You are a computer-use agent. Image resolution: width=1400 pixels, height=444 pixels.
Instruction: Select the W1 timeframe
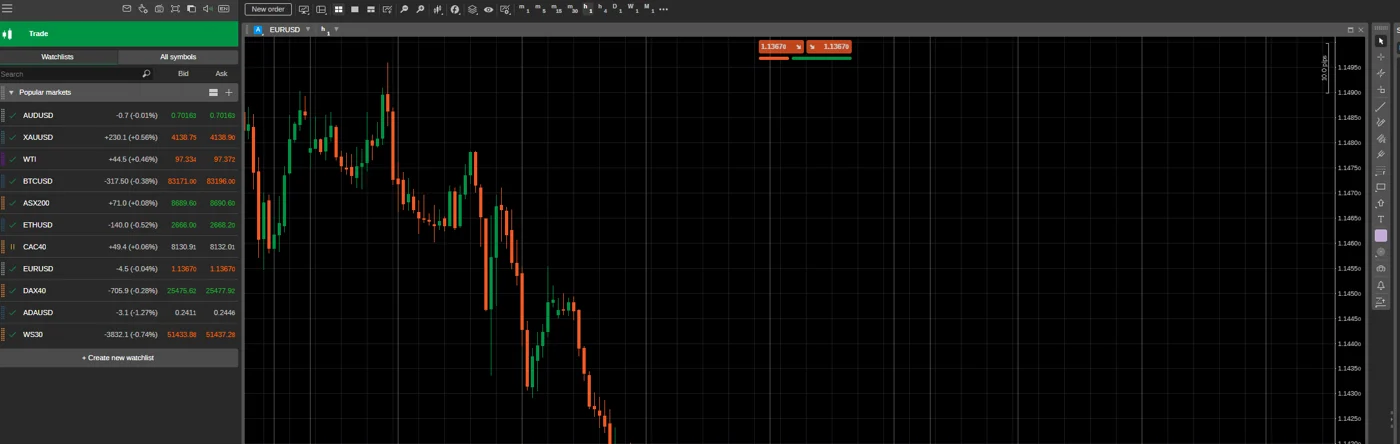tap(632, 8)
